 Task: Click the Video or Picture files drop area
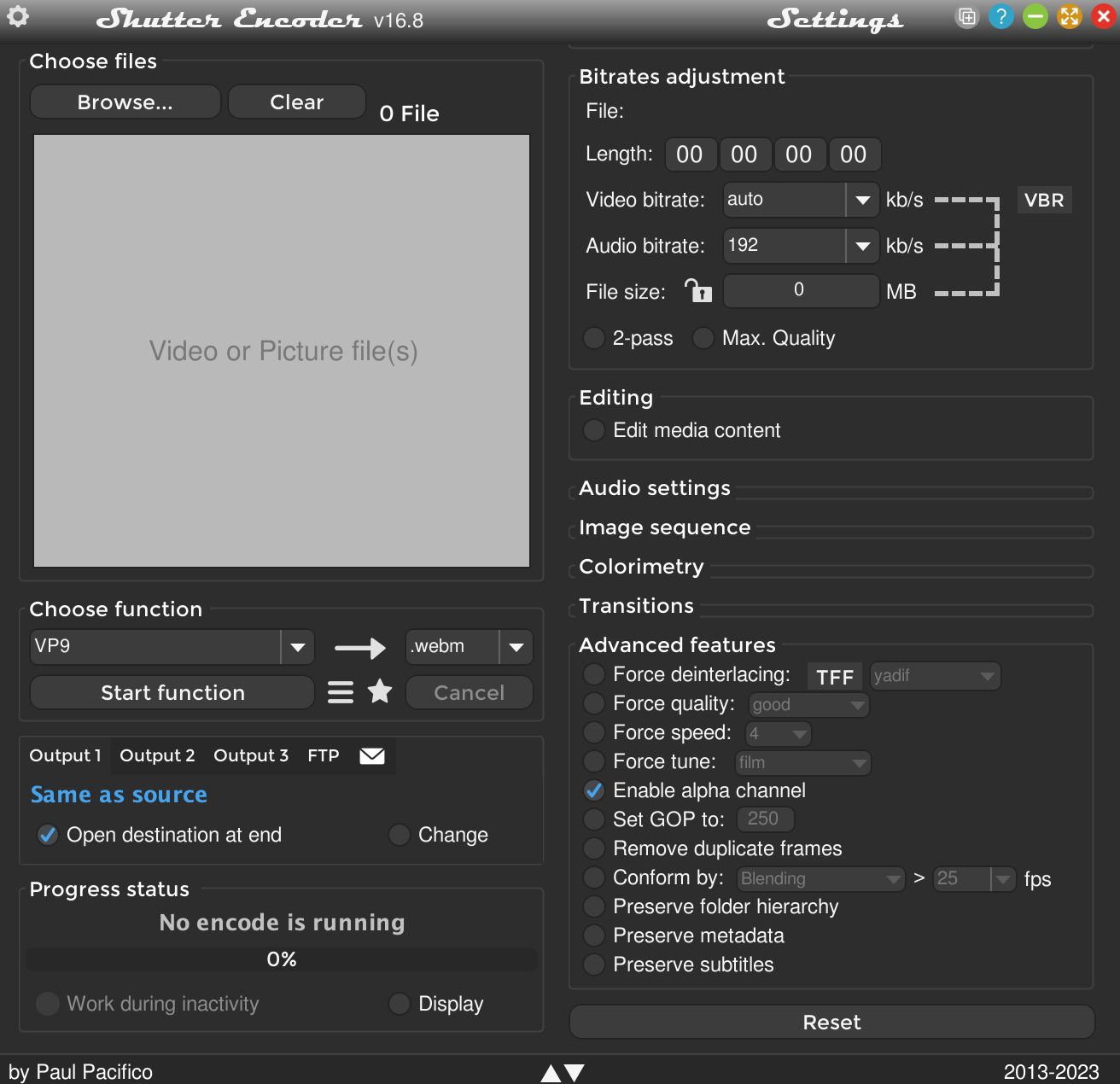click(x=282, y=351)
